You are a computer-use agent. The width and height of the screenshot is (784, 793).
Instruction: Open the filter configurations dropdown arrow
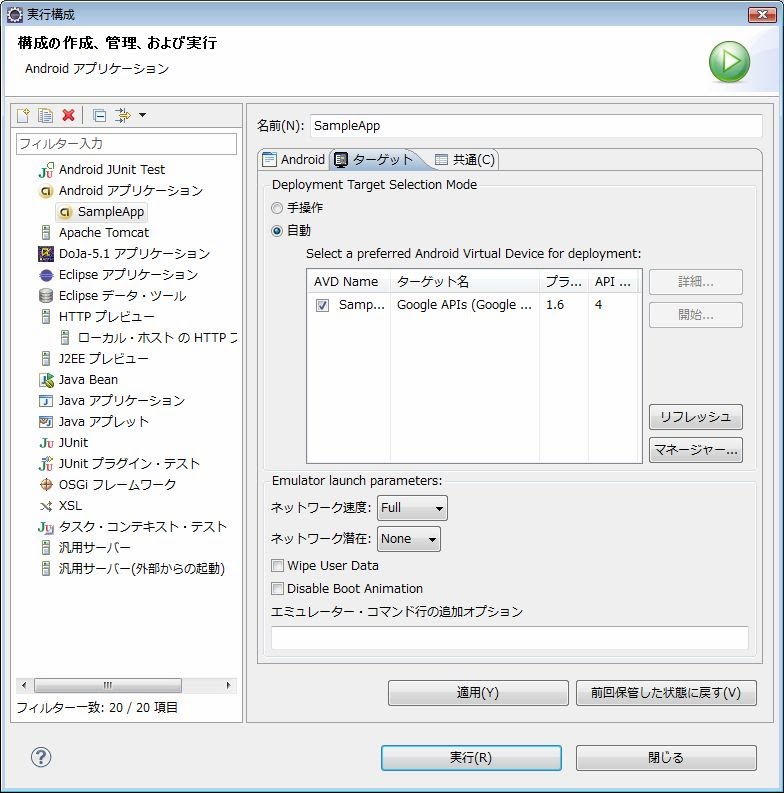coord(142,116)
